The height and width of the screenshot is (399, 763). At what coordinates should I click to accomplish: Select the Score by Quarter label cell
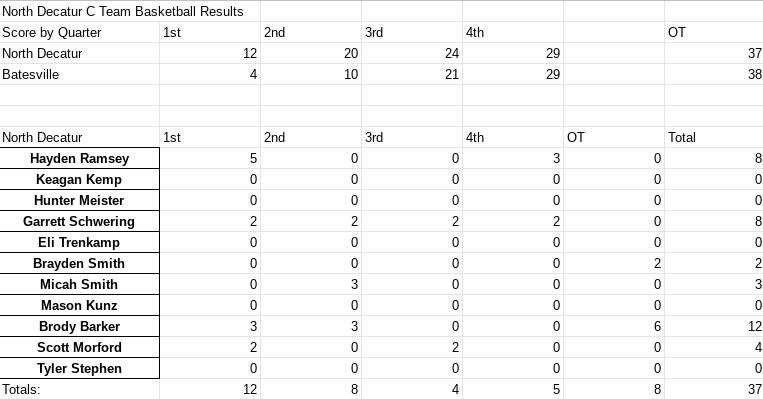point(79,32)
